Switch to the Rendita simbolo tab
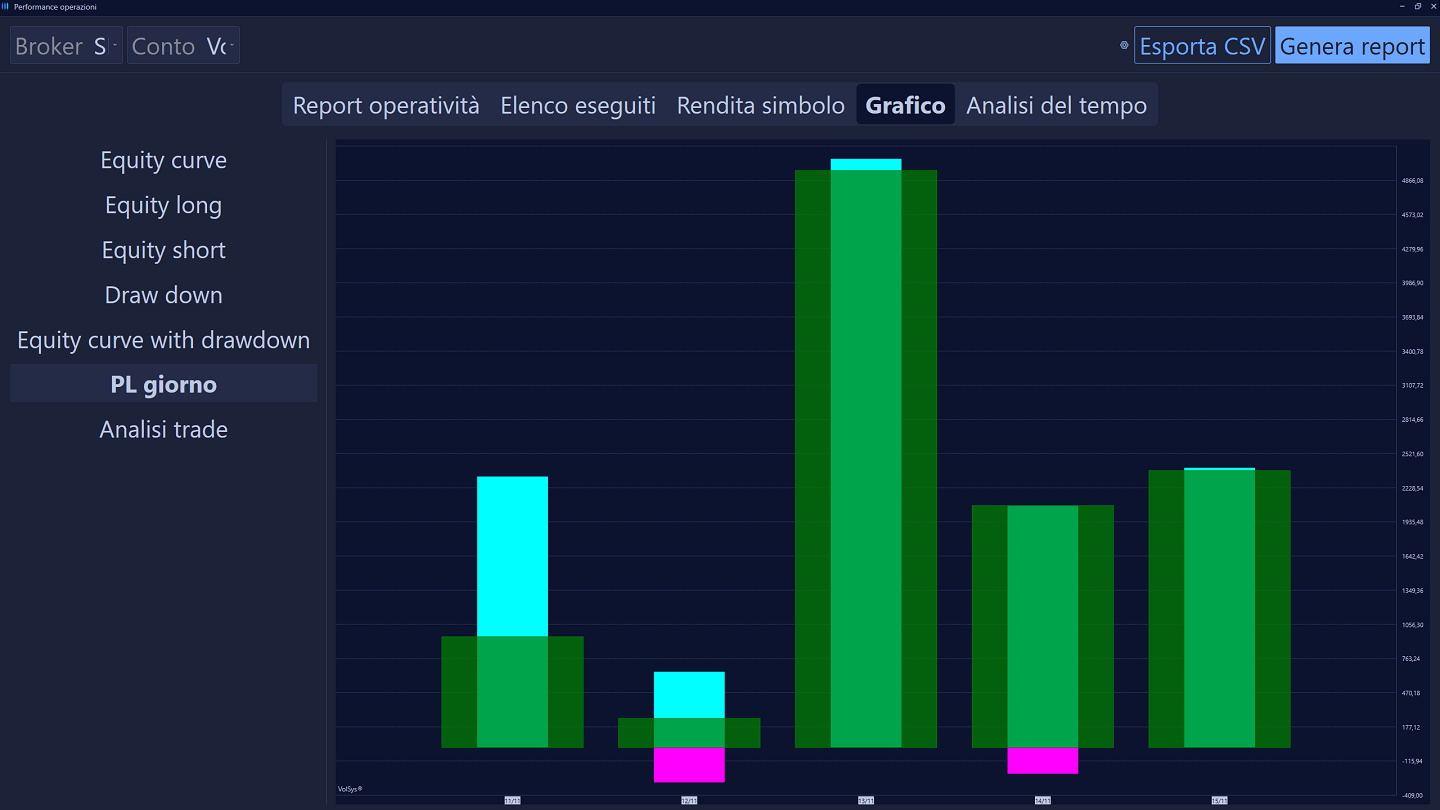 [760, 104]
